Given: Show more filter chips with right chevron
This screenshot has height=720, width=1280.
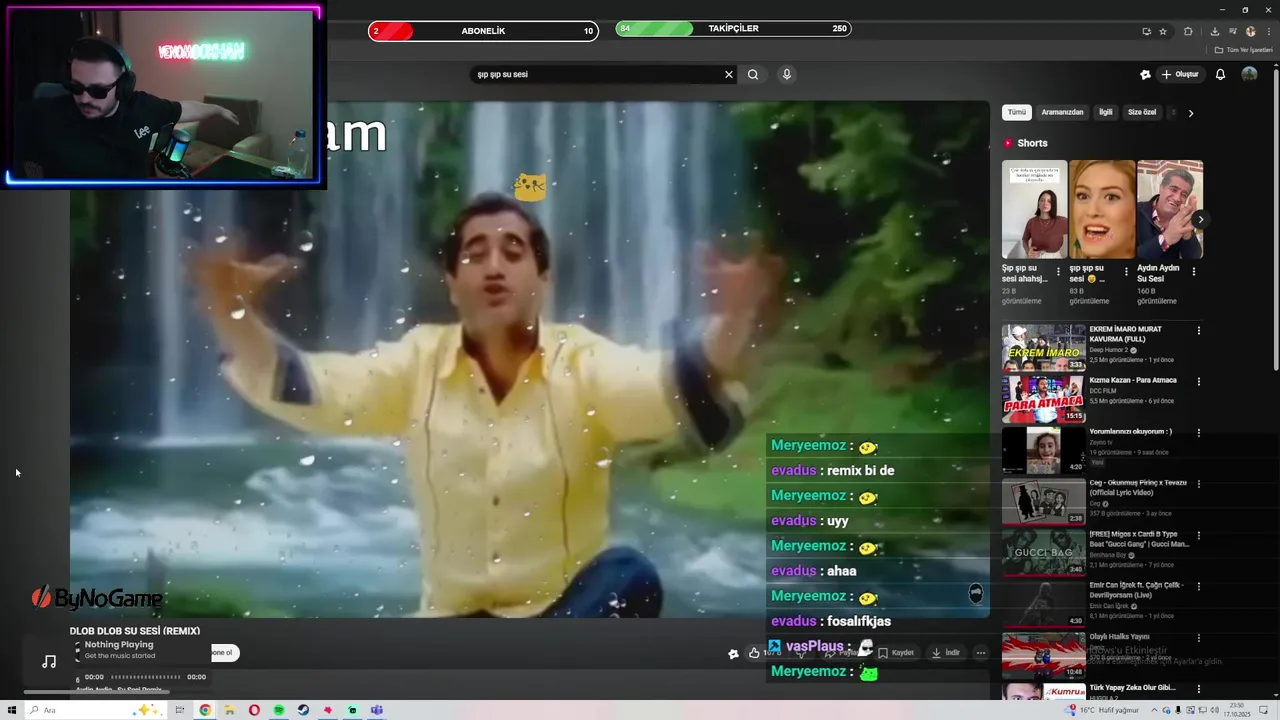Looking at the screenshot, I should (1190, 113).
